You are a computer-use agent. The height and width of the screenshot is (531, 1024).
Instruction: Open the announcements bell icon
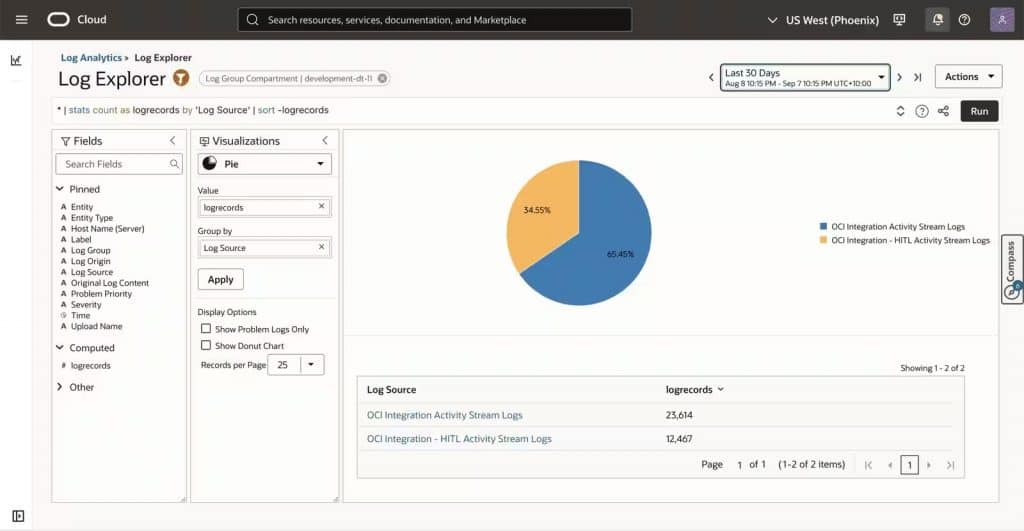click(937, 20)
